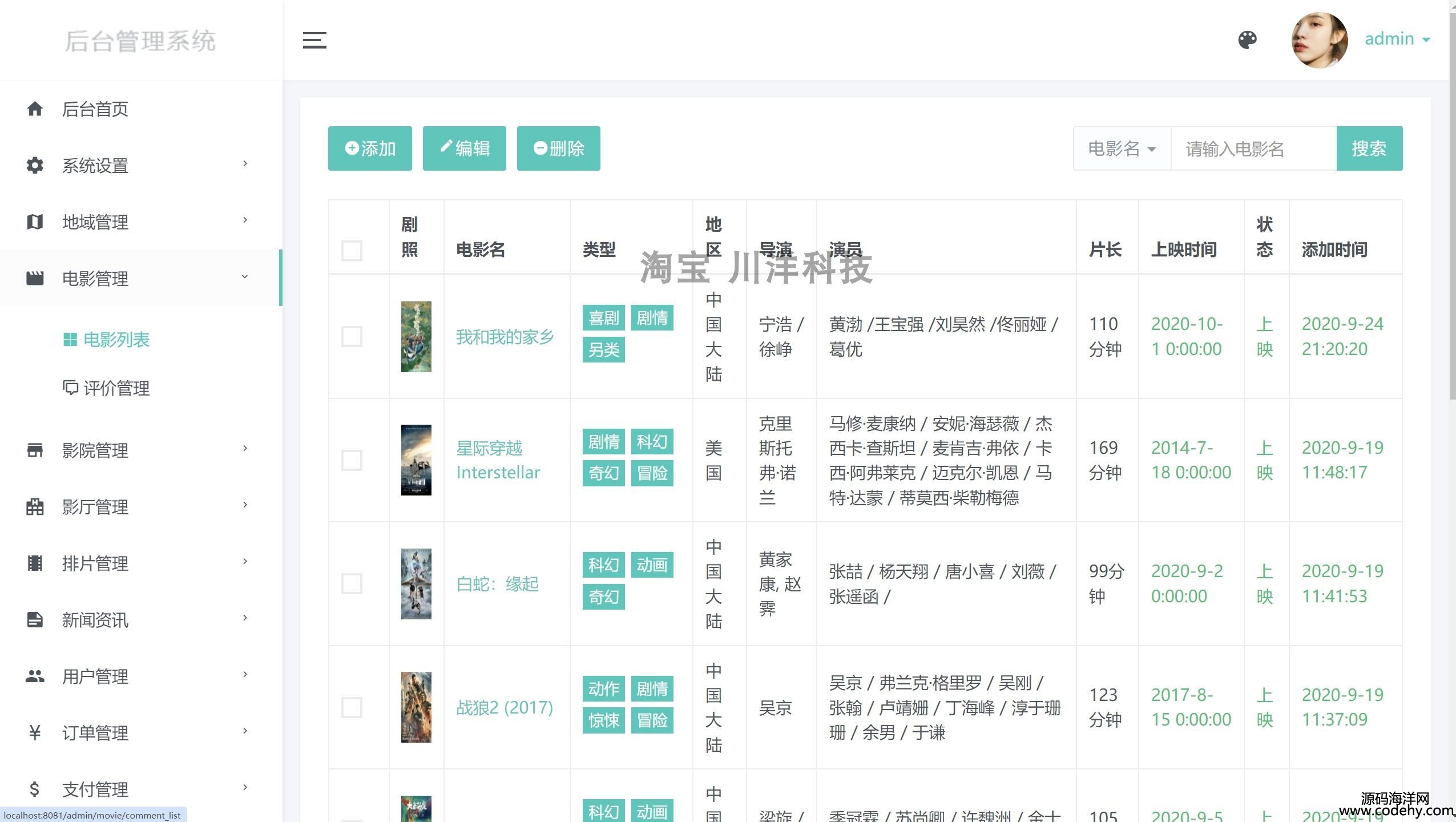The width and height of the screenshot is (1456, 822).
Task: Open the 战狼2 poster thumbnail
Action: [x=416, y=707]
